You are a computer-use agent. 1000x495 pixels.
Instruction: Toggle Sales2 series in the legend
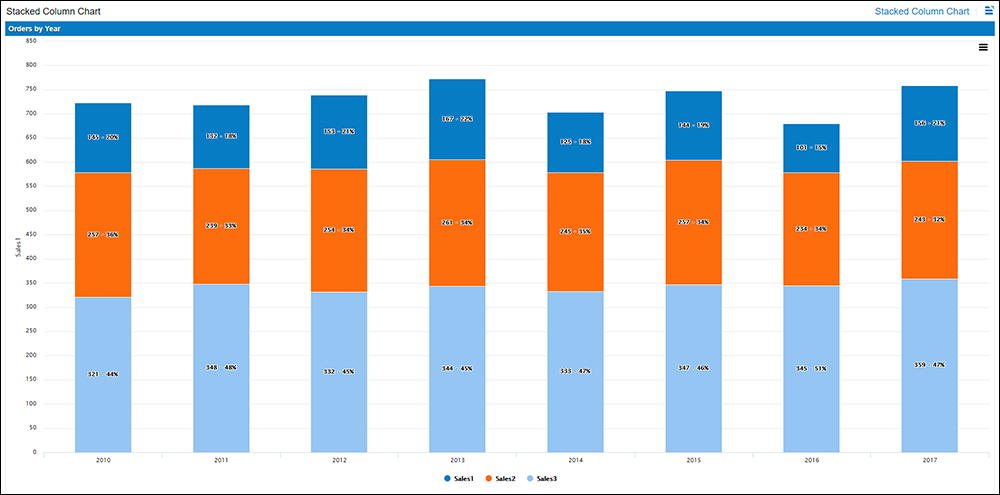(500, 479)
